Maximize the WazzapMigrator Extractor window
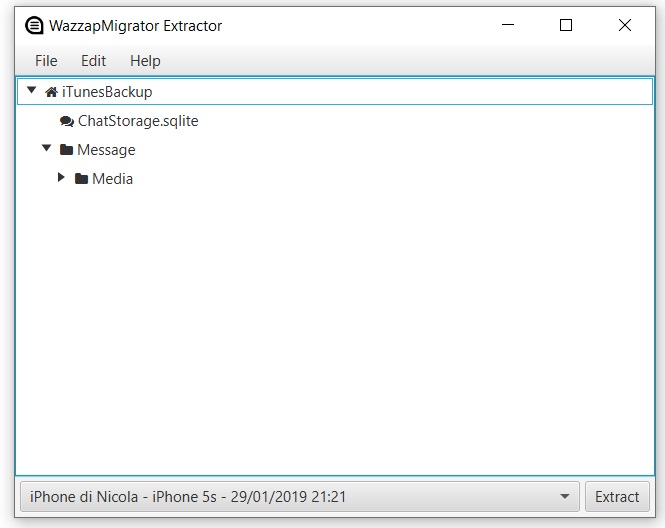Viewport: 665px width, 528px height. coord(566,25)
